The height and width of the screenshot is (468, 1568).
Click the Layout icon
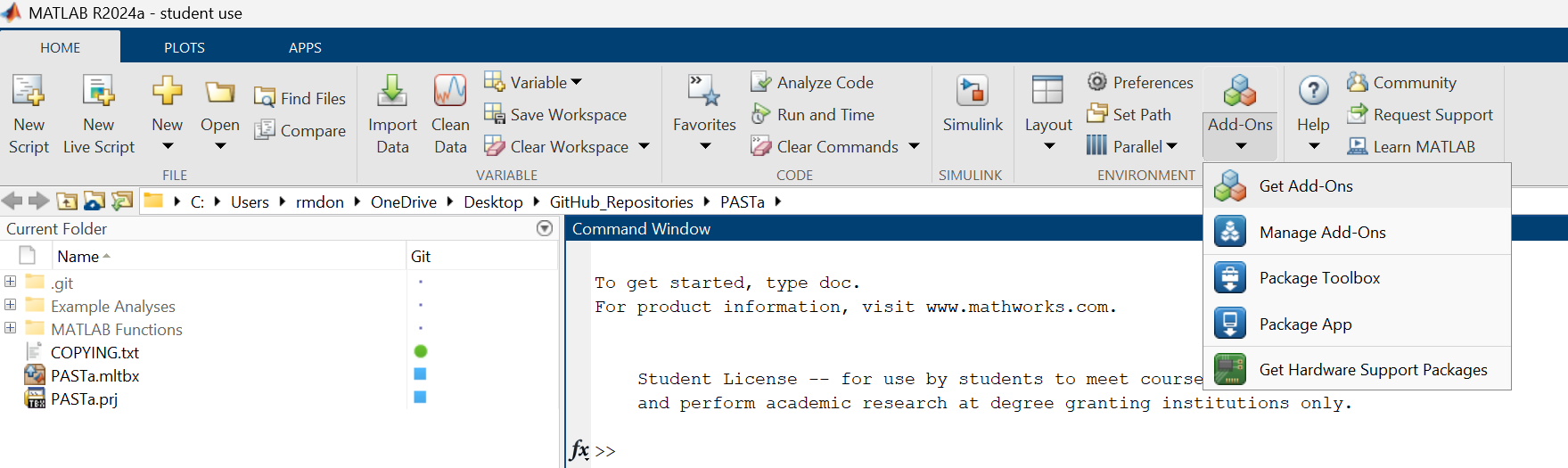1047,91
